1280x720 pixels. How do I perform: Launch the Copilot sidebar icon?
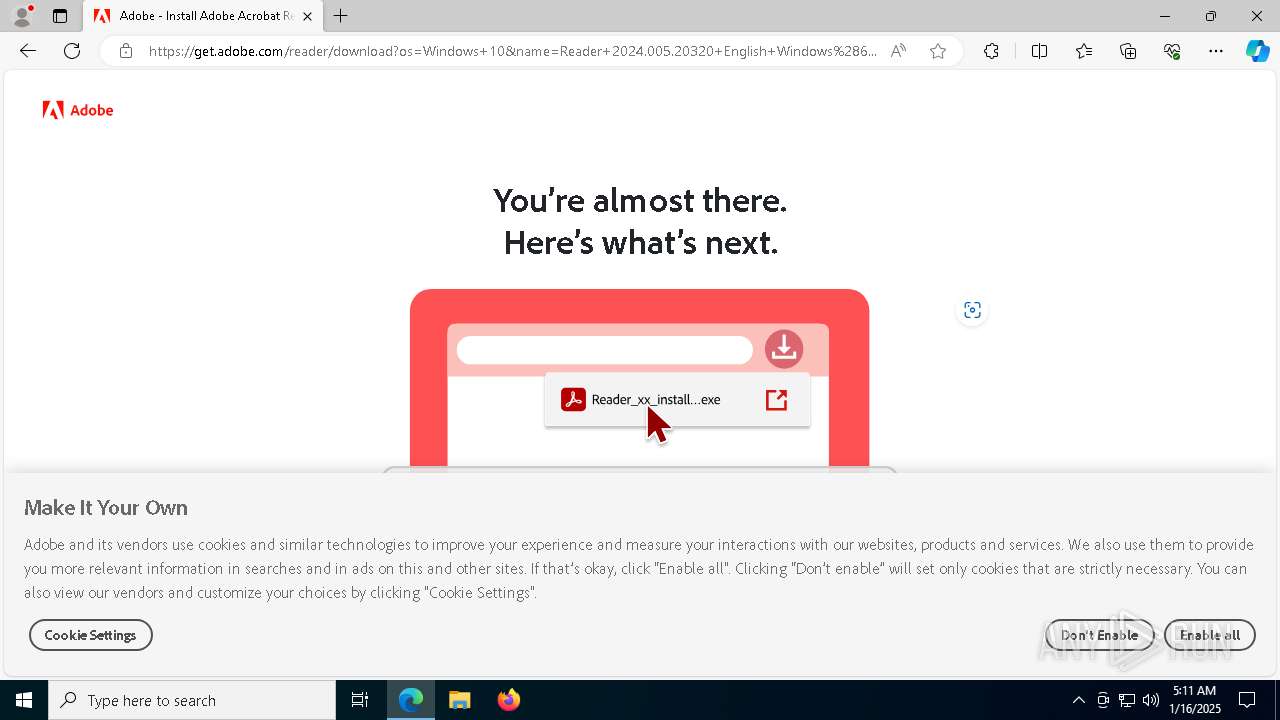[x=1257, y=51]
